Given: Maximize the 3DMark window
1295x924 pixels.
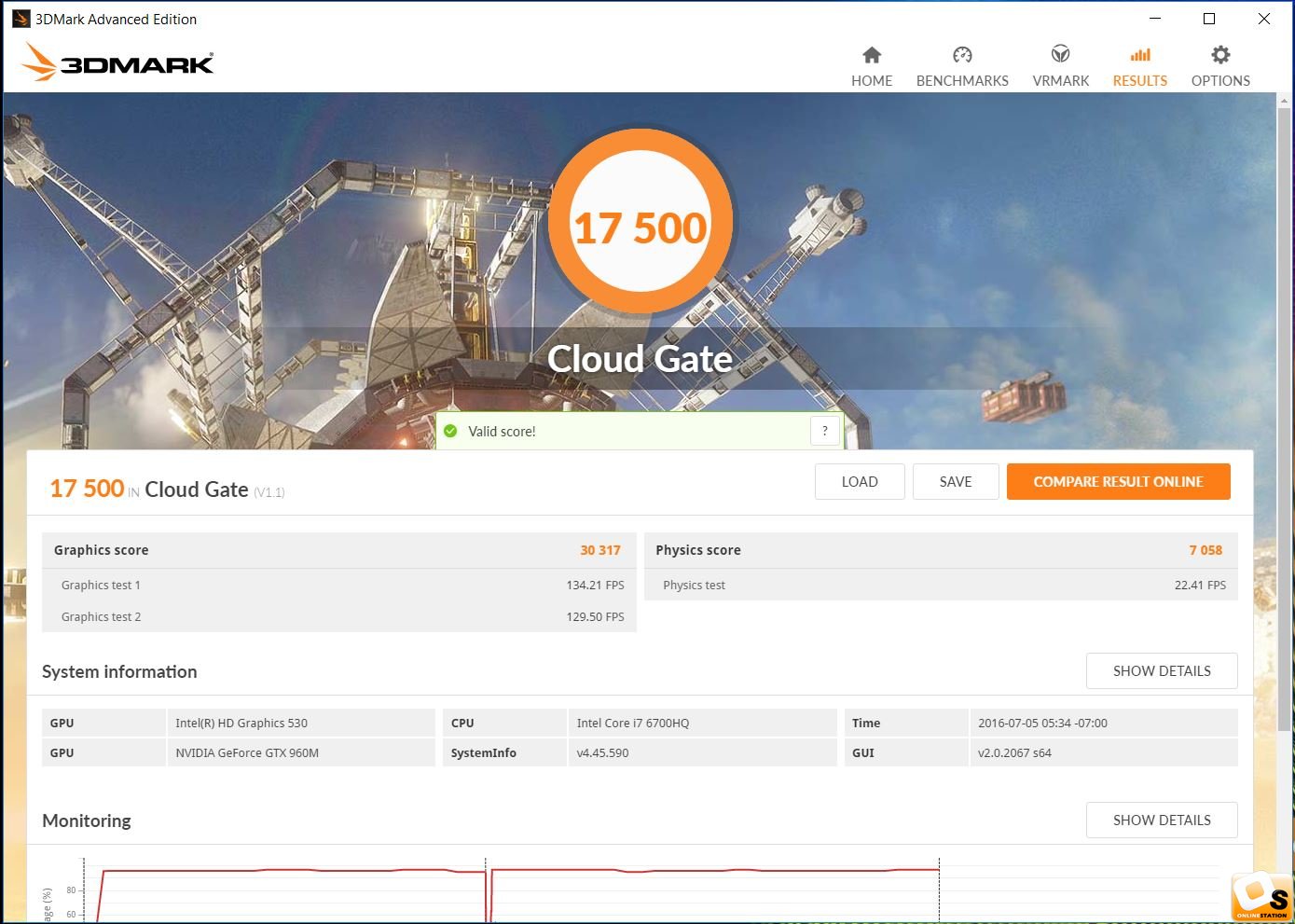Looking at the screenshot, I should 1209,19.
